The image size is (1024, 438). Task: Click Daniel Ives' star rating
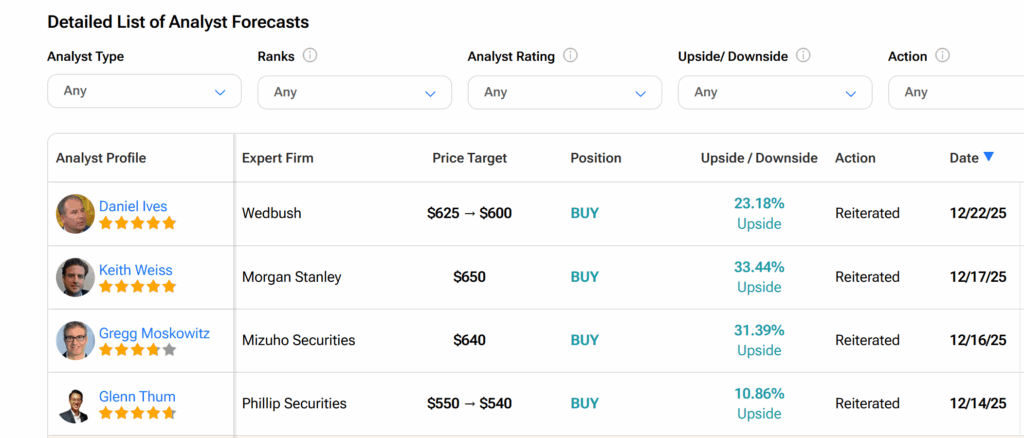(x=137, y=223)
